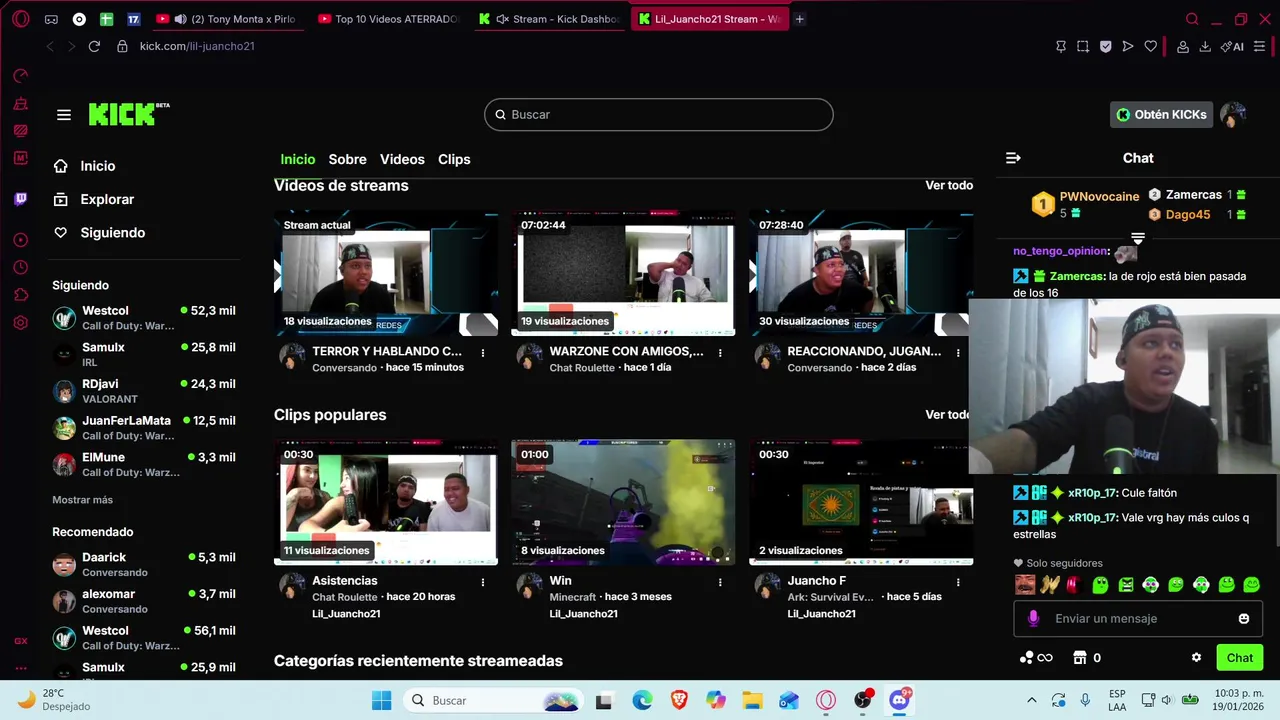Open new tab with plus button
The image size is (1280, 720).
[799, 19]
